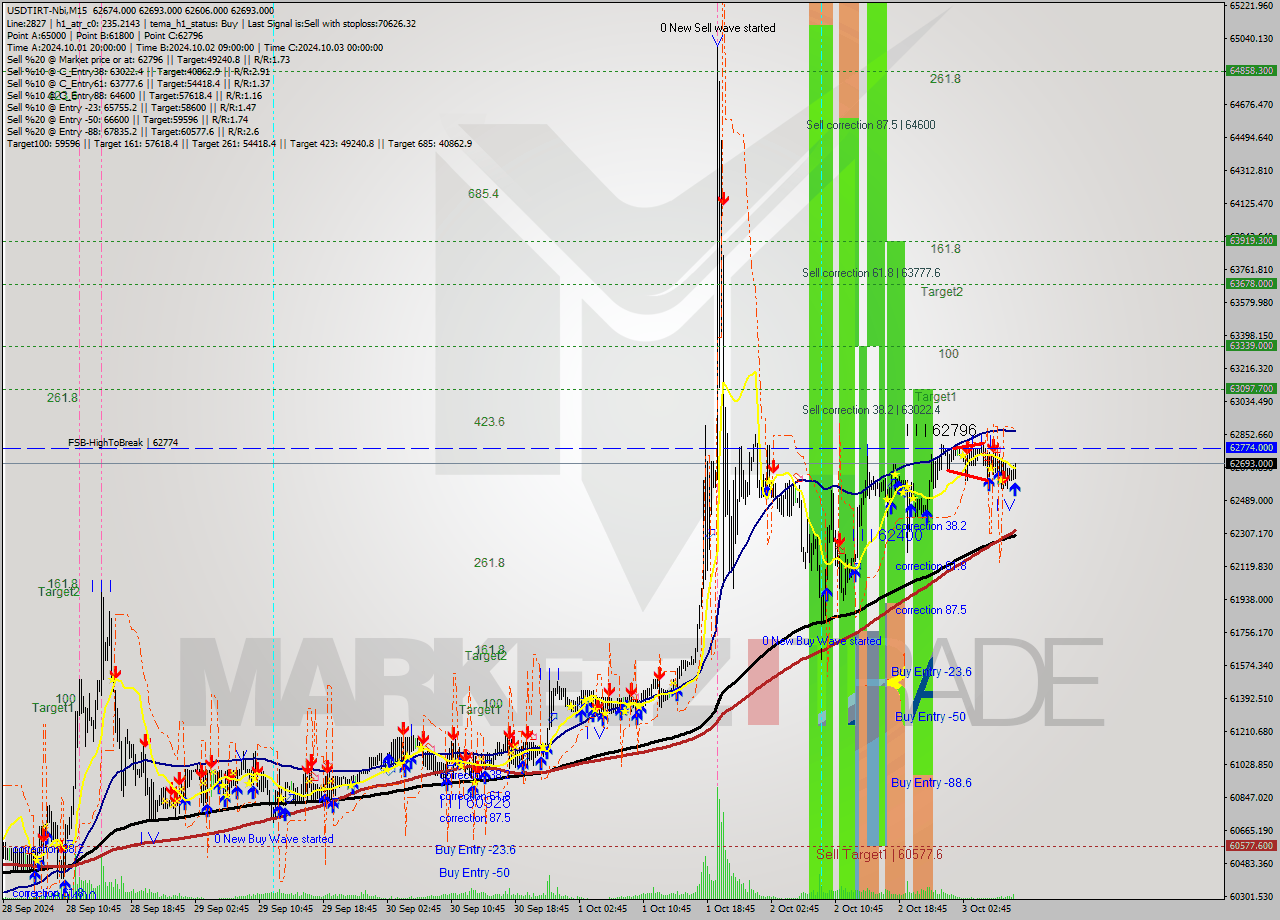Click 'Sell correction 87.5 | 64600' label
1280x920 pixels.
tap(871, 125)
